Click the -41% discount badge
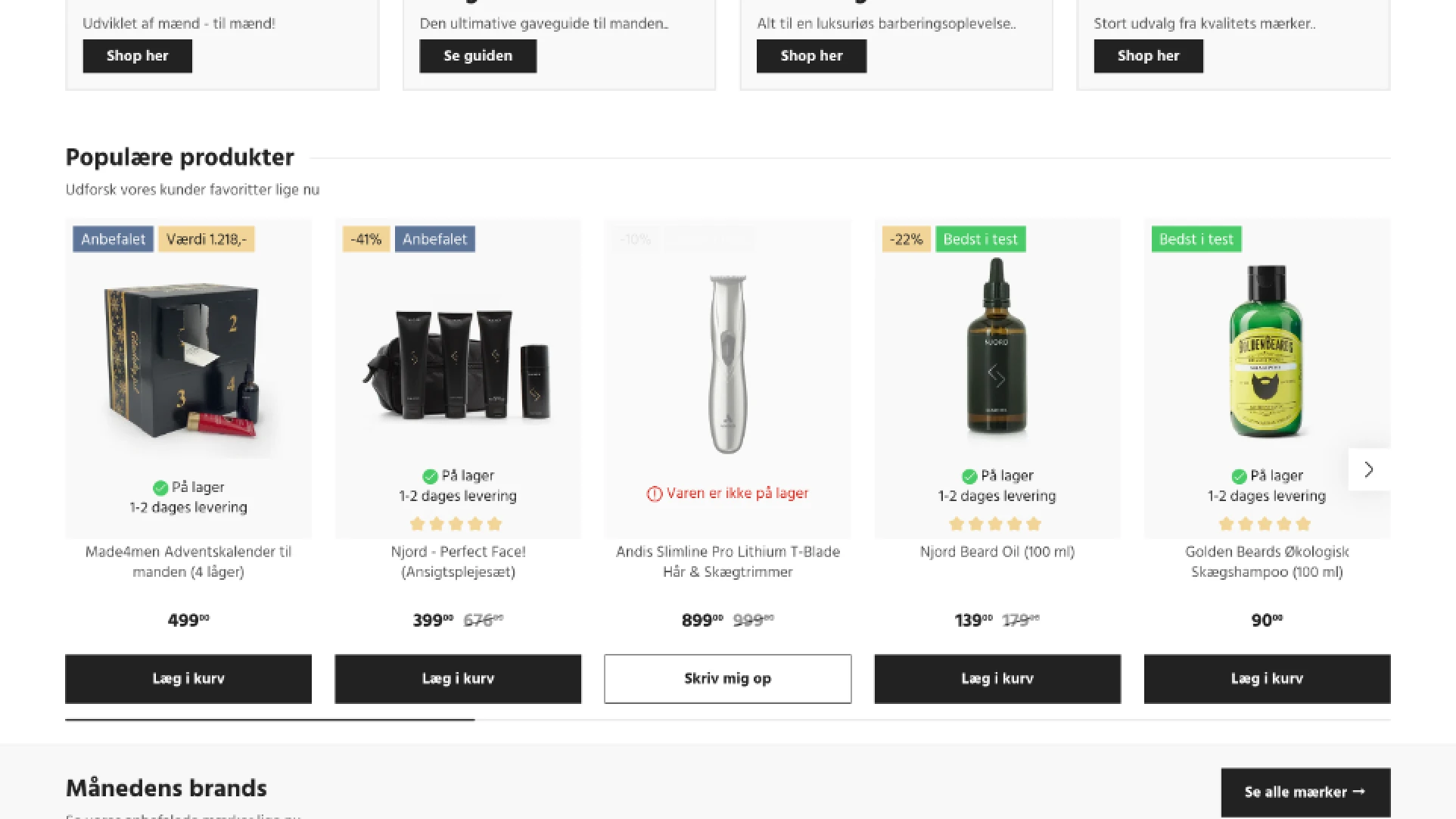Image resolution: width=1456 pixels, height=819 pixels. [366, 239]
